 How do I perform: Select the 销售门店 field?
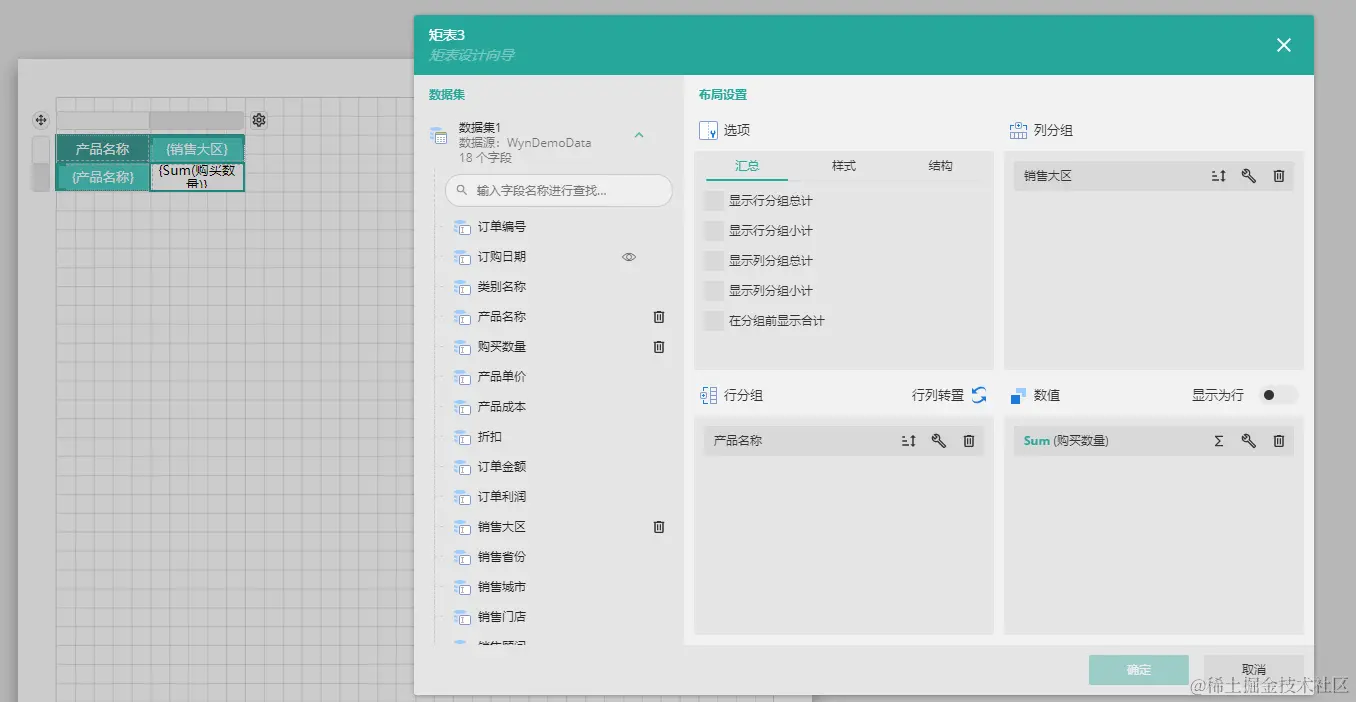pyautogui.click(x=502, y=617)
